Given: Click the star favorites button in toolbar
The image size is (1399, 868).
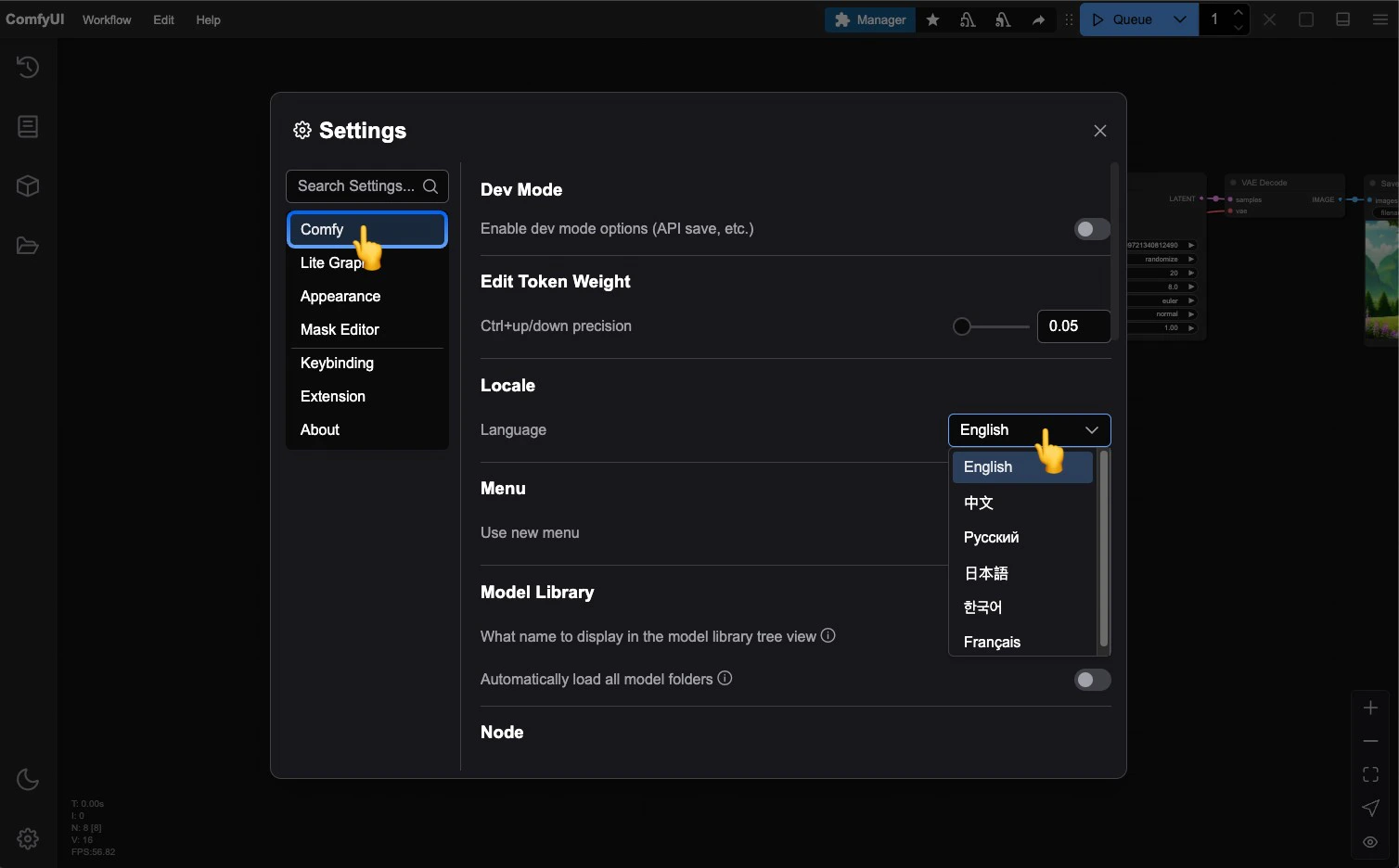Looking at the screenshot, I should pyautogui.click(x=932, y=19).
